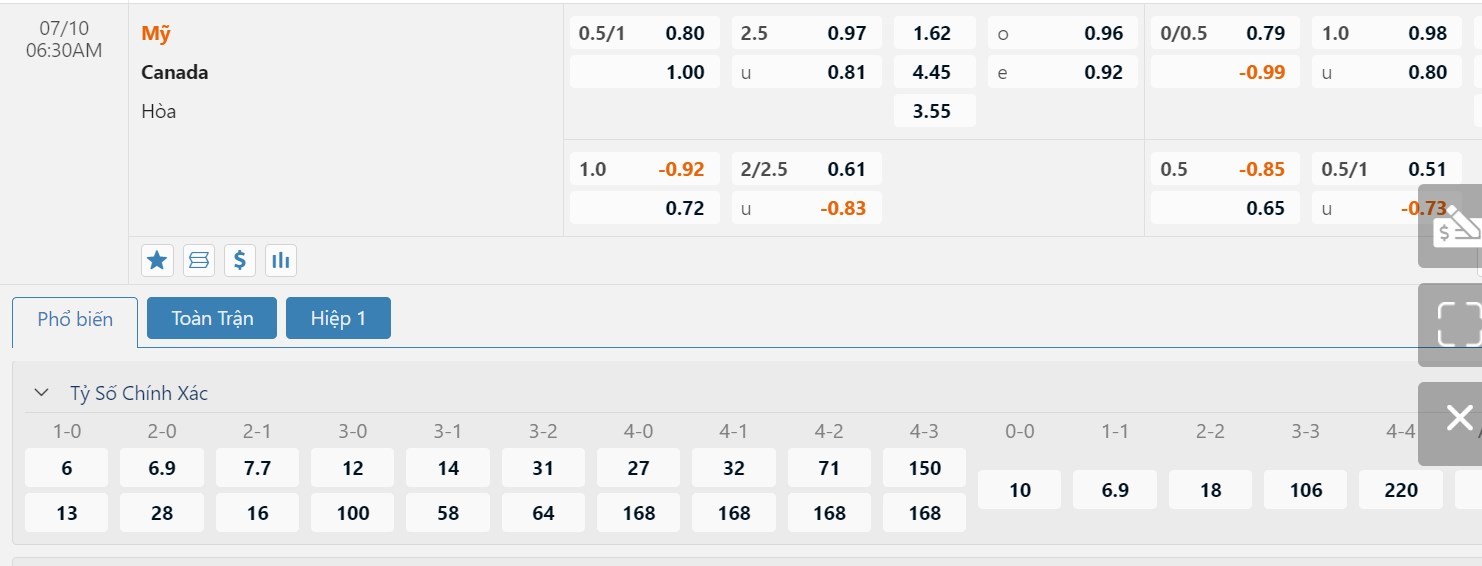
Task: Choose 0-0 draw score odds 10
Action: tap(1019, 490)
